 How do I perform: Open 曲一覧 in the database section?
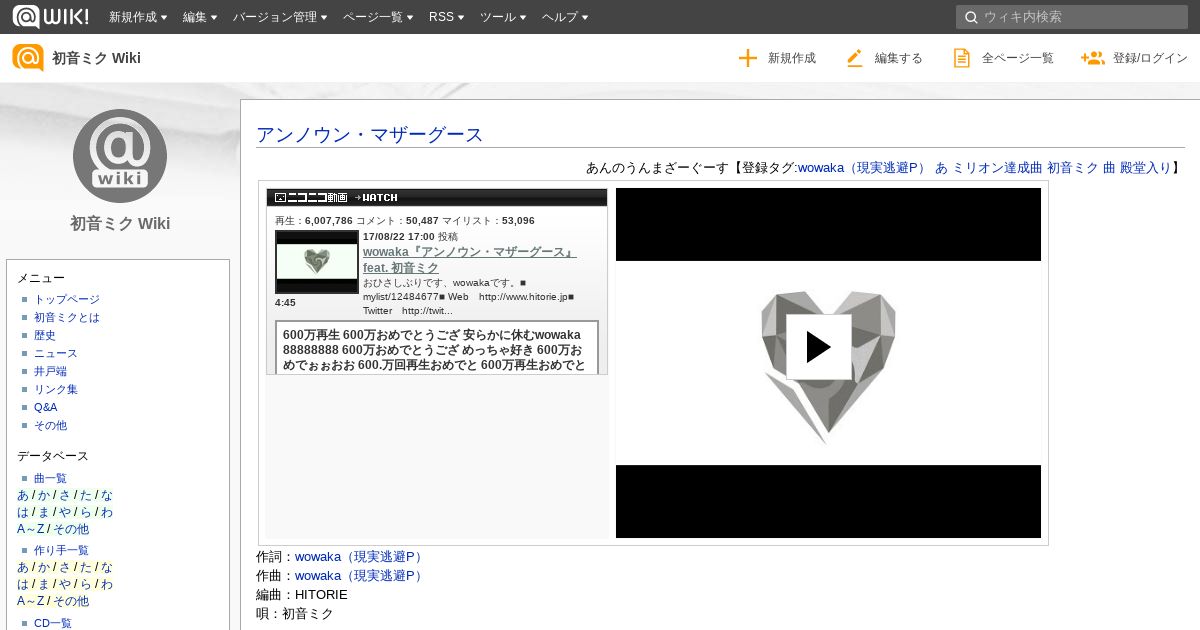pyautogui.click(x=50, y=478)
